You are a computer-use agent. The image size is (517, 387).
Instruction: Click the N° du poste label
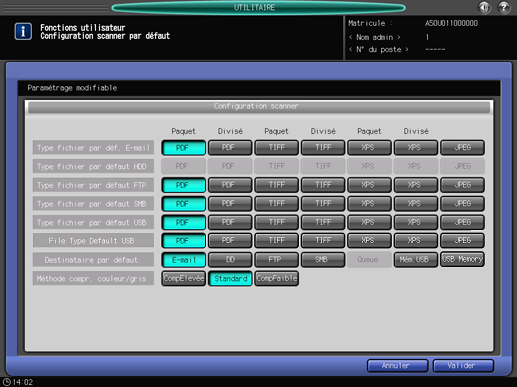(x=379, y=50)
